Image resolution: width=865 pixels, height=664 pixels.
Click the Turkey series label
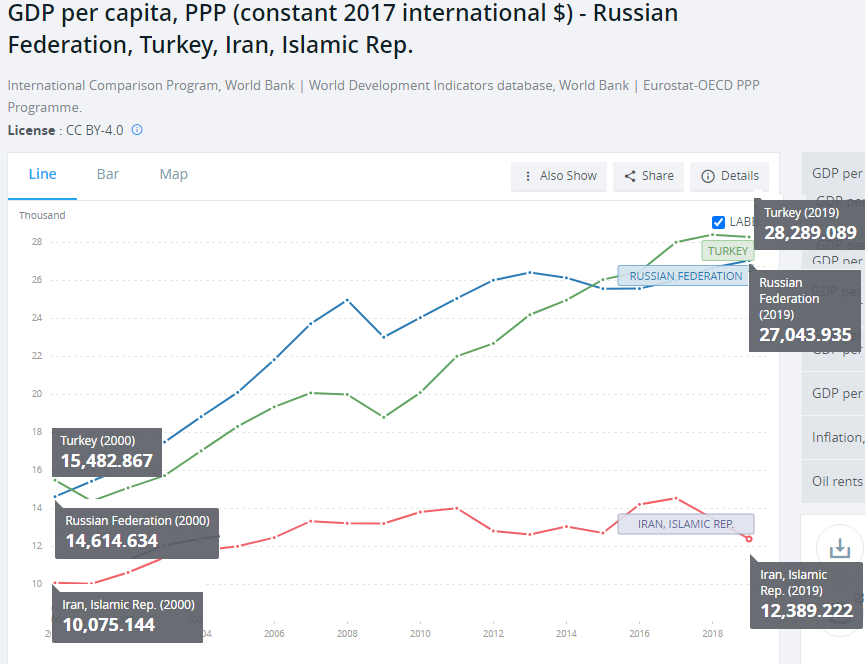click(x=728, y=251)
